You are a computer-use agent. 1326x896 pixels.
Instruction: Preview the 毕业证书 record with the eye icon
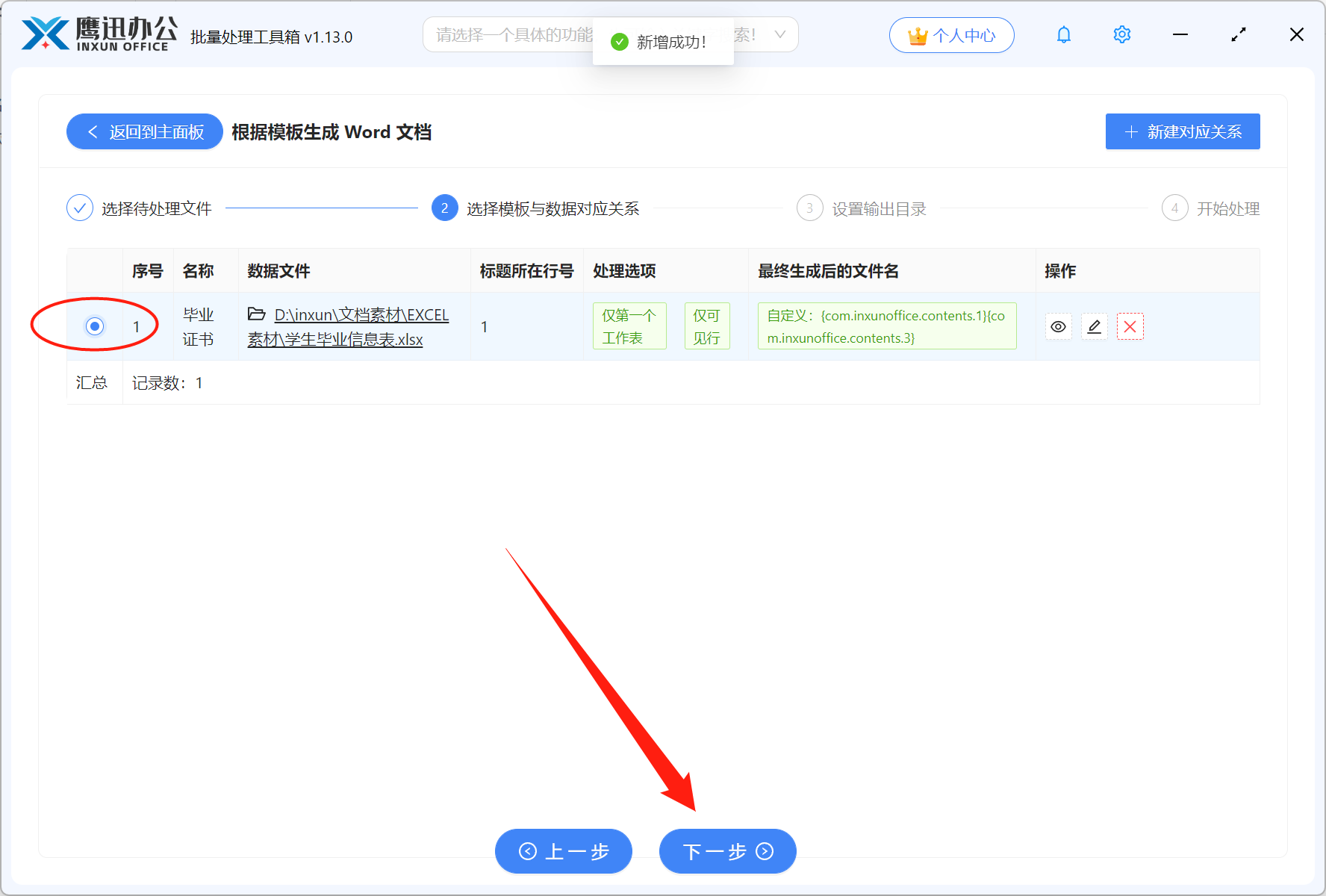coord(1058,326)
